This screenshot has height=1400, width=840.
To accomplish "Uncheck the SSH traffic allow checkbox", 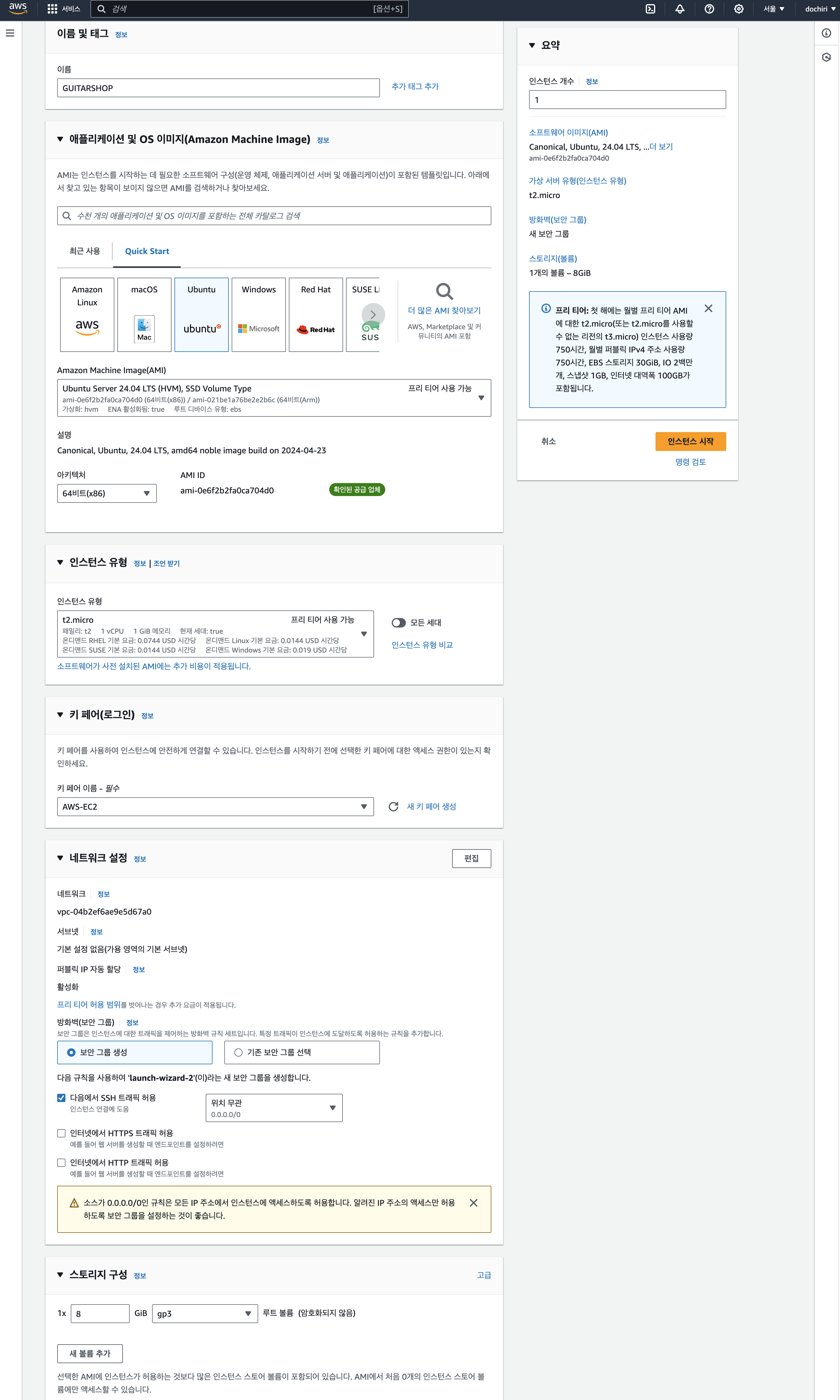I will tap(62, 1098).
